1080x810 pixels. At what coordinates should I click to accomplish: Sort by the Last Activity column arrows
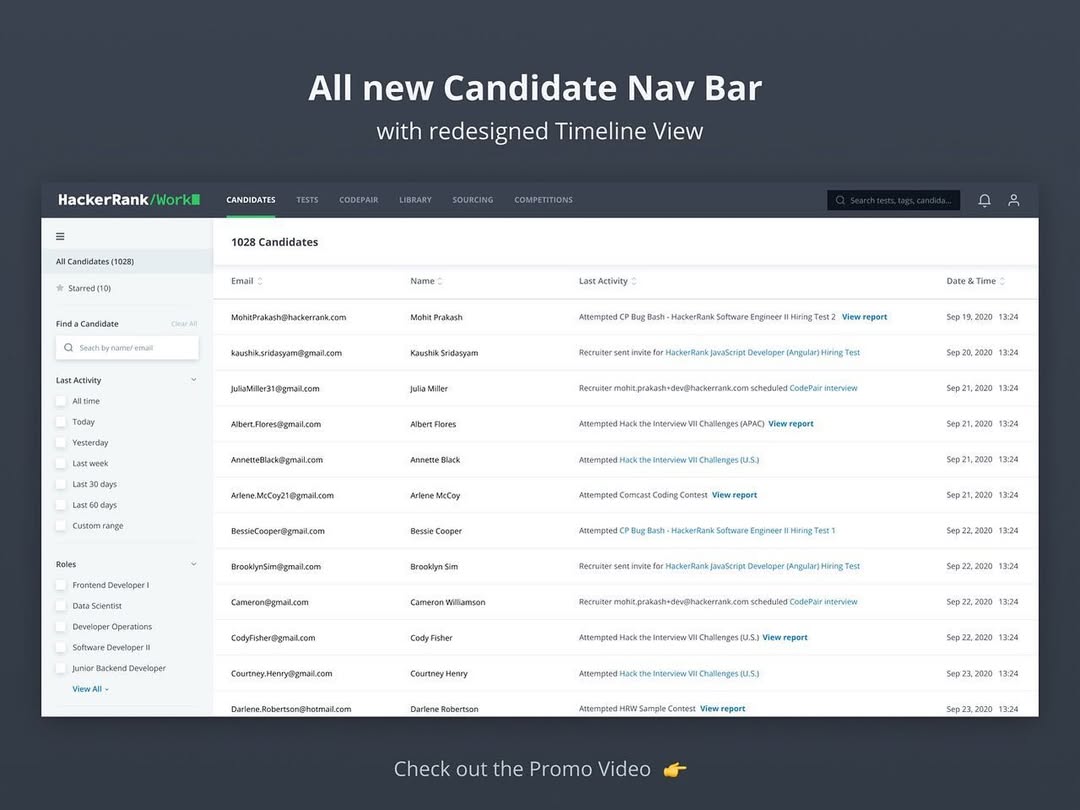(x=634, y=281)
